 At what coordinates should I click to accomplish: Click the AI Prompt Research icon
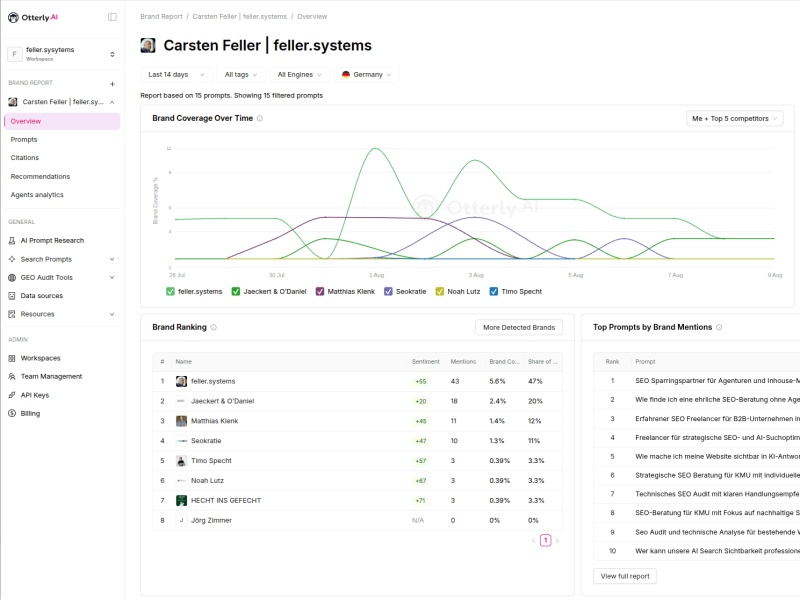12,241
